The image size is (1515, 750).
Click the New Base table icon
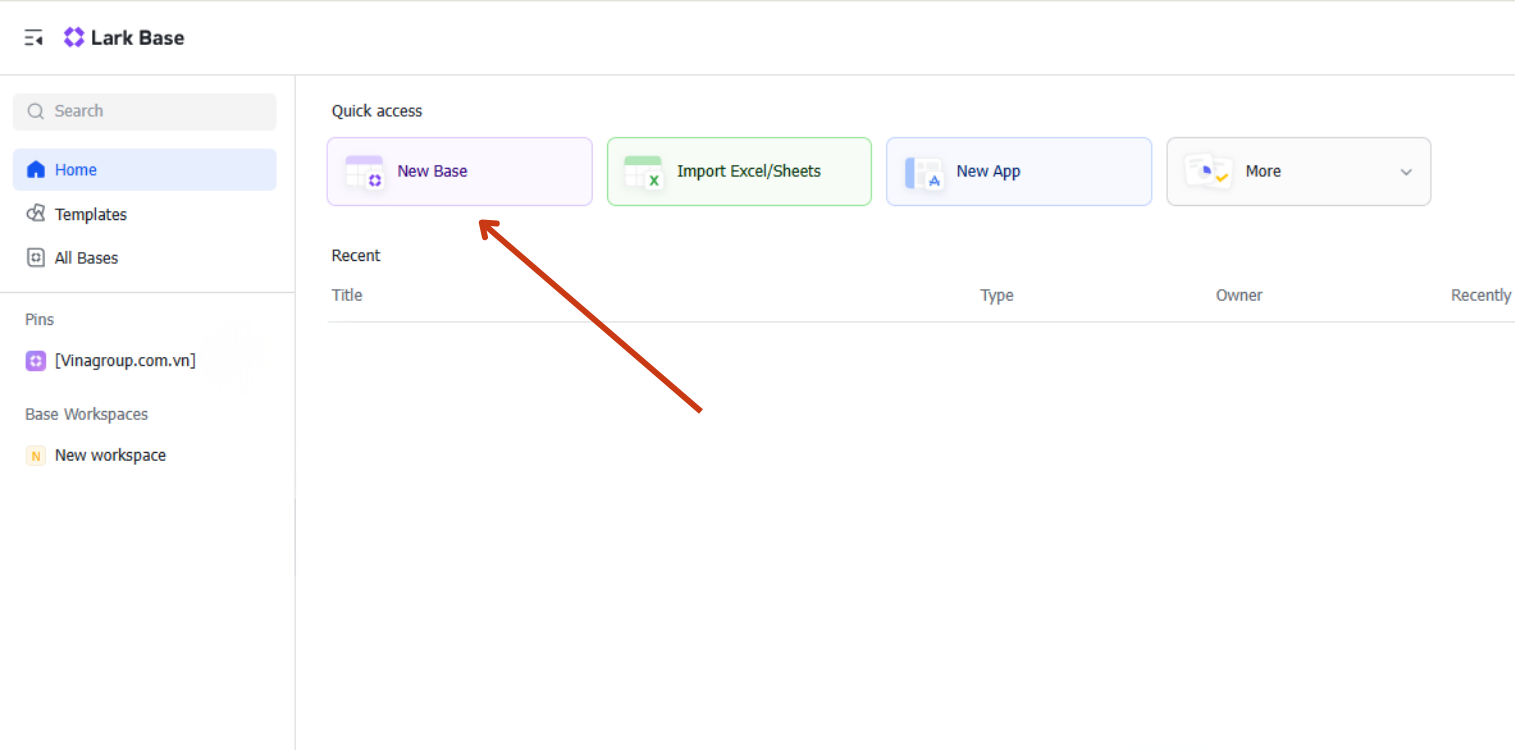tap(364, 172)
